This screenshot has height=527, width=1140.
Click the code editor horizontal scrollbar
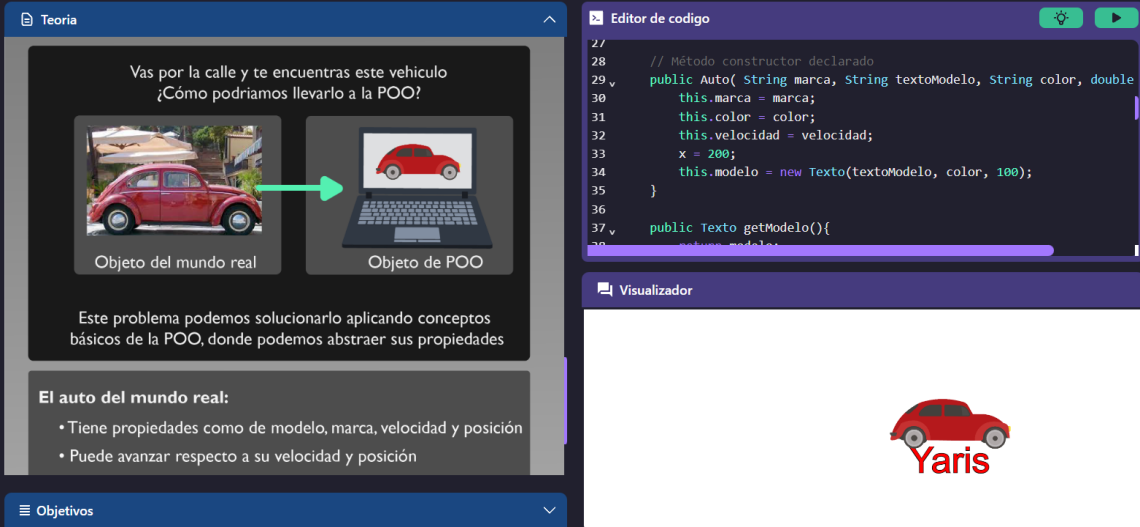820,250
